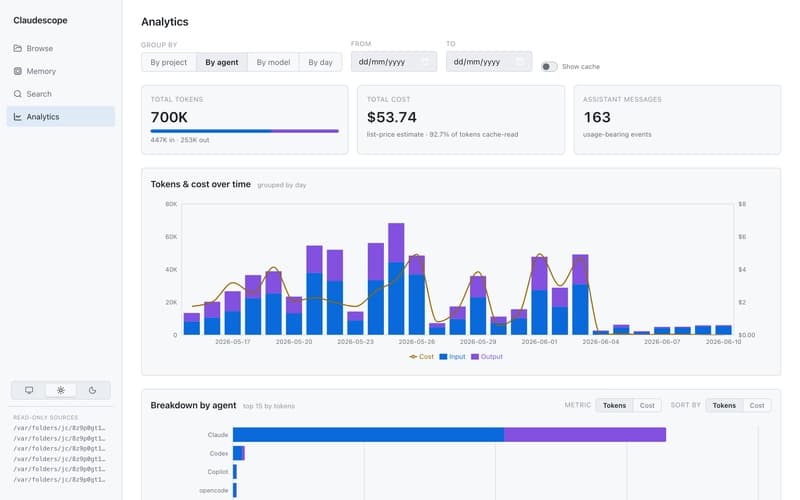Click the Claude bar in agent breakdown
This screenshot has width=800, height=500.
pyautogui.click(x=449, y=435)
